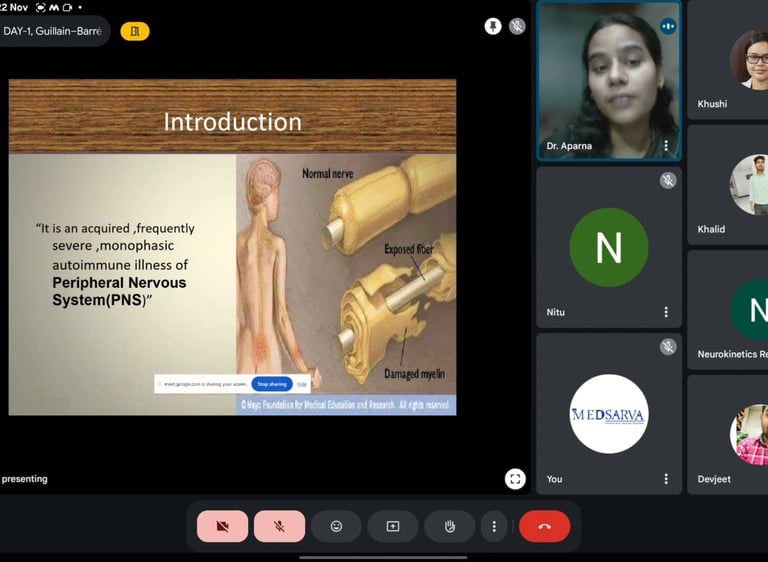Open the DAY-1, Guillain-Barré meeting title
The image size is (768, 562).
(x=52, y=31)
